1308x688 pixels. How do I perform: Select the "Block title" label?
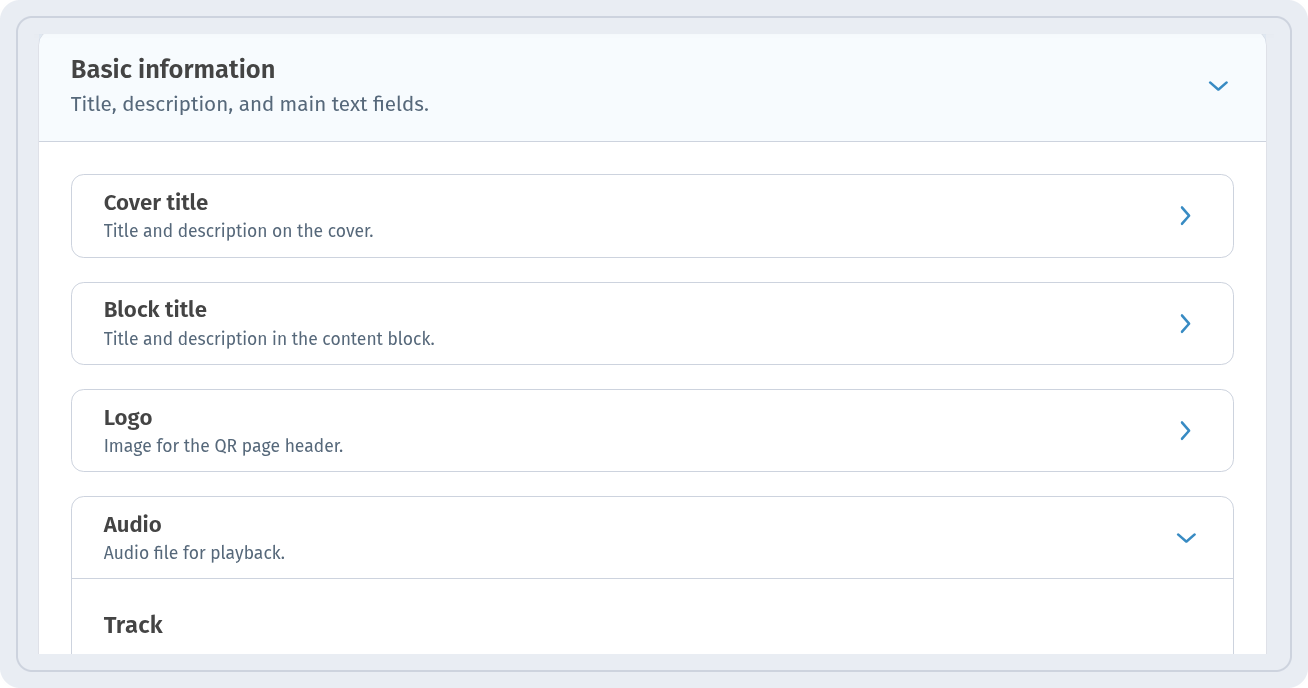coord(155,309)
